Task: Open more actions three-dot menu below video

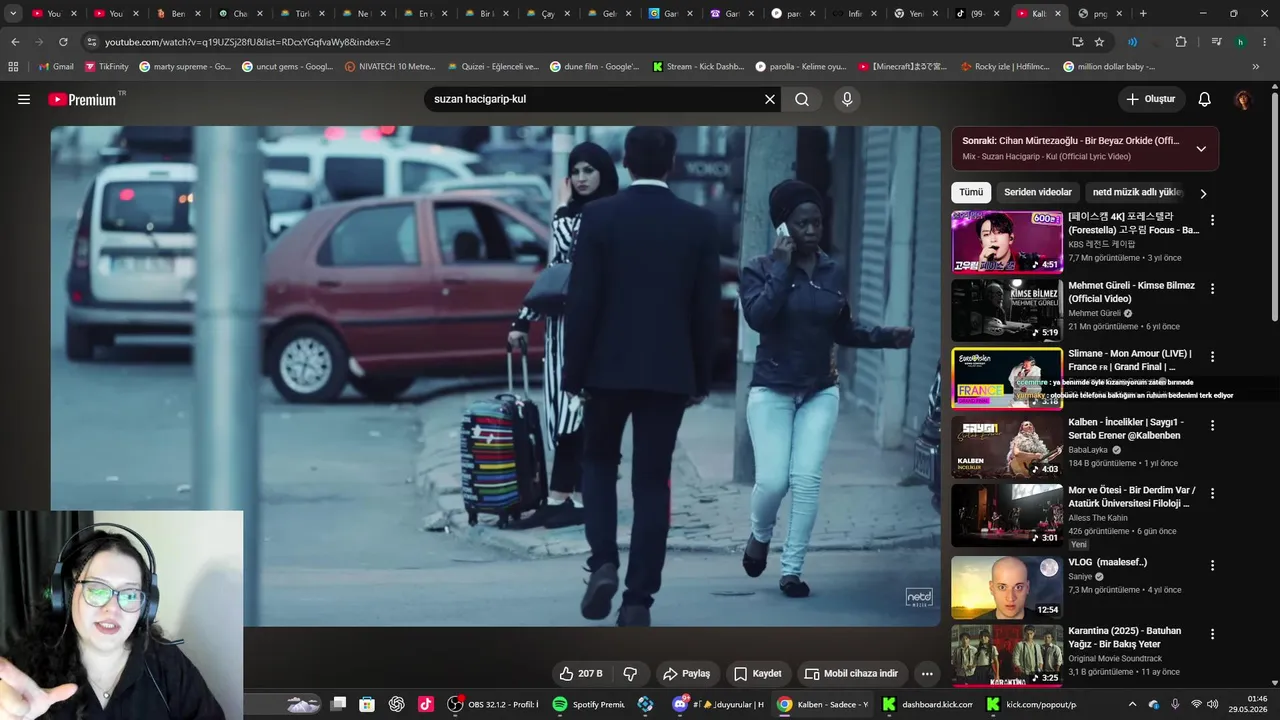Action: 927,674
